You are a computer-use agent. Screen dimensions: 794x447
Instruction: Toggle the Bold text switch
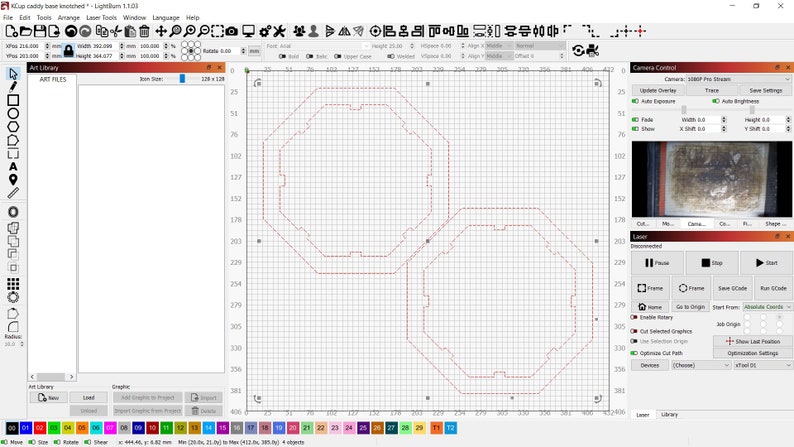point(283,56)
